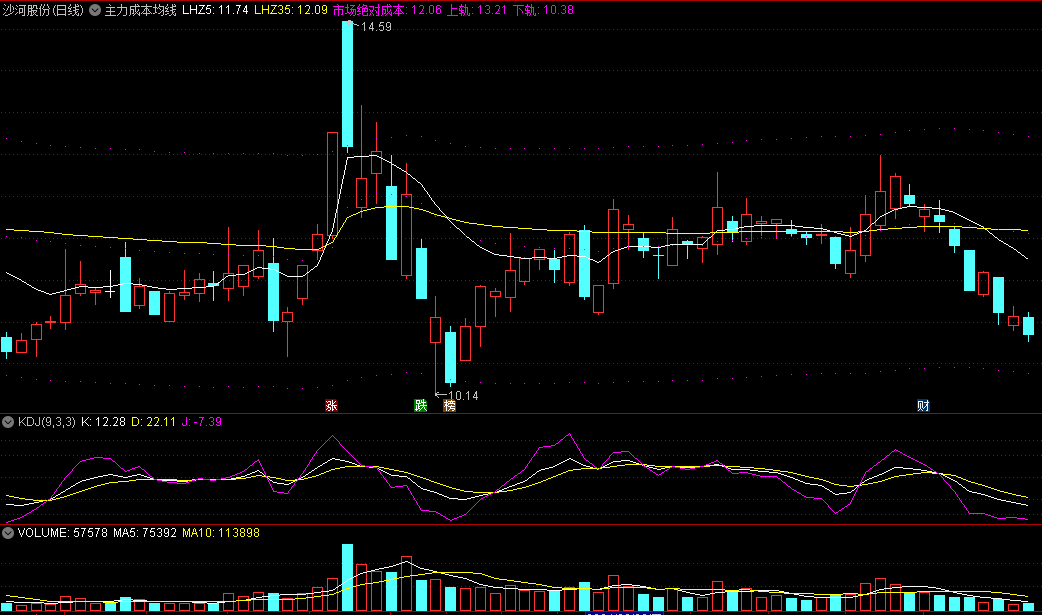
Task: Open the KDJ indicator dropdown circle
Action: pyautogui.click(x=8, y=422)
